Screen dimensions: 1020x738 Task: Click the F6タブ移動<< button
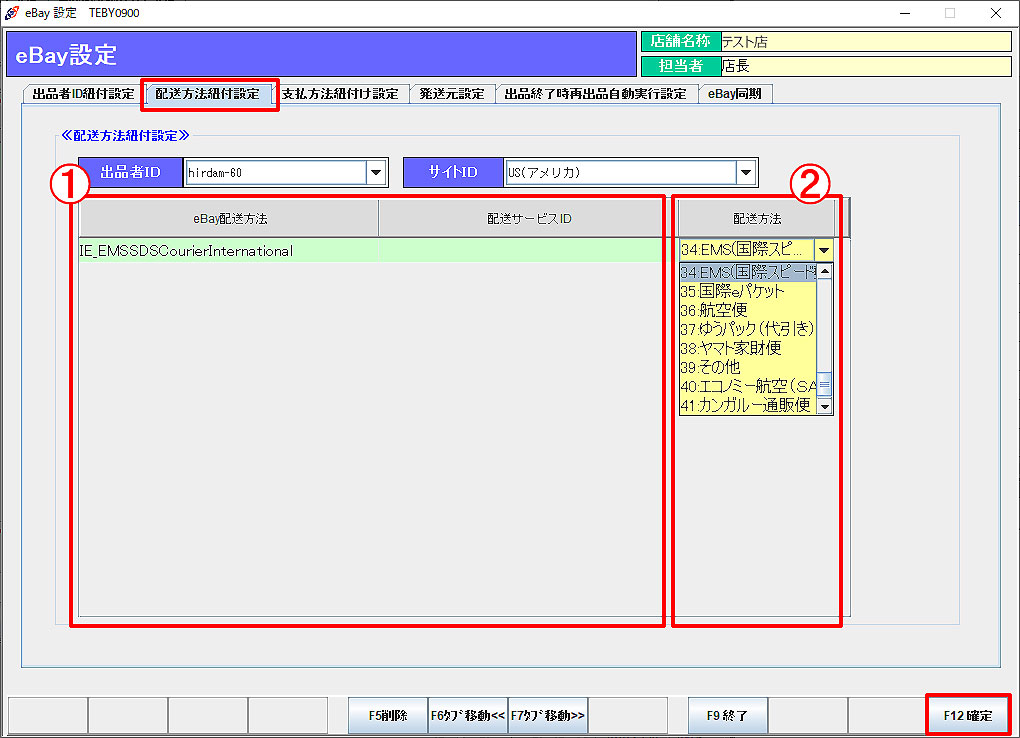click(x=468, y=715)
